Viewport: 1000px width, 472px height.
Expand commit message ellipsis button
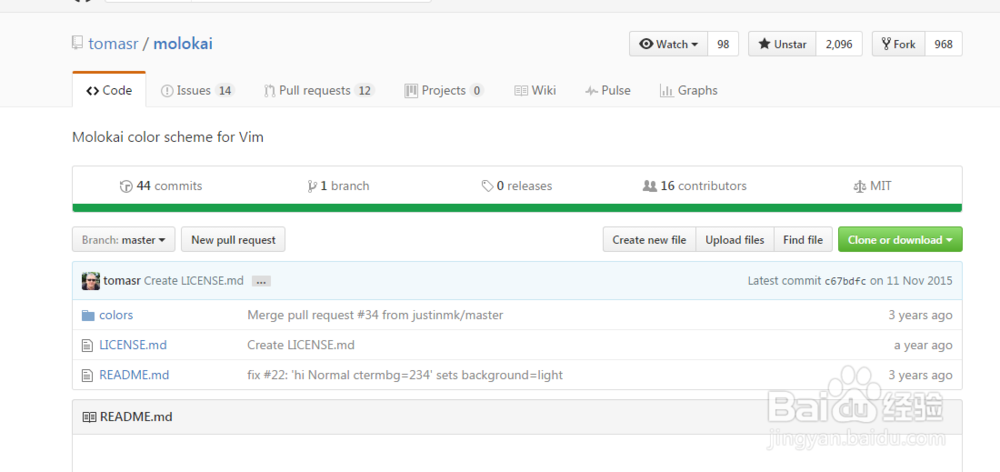pyautogui.click(x=261, y=281)
